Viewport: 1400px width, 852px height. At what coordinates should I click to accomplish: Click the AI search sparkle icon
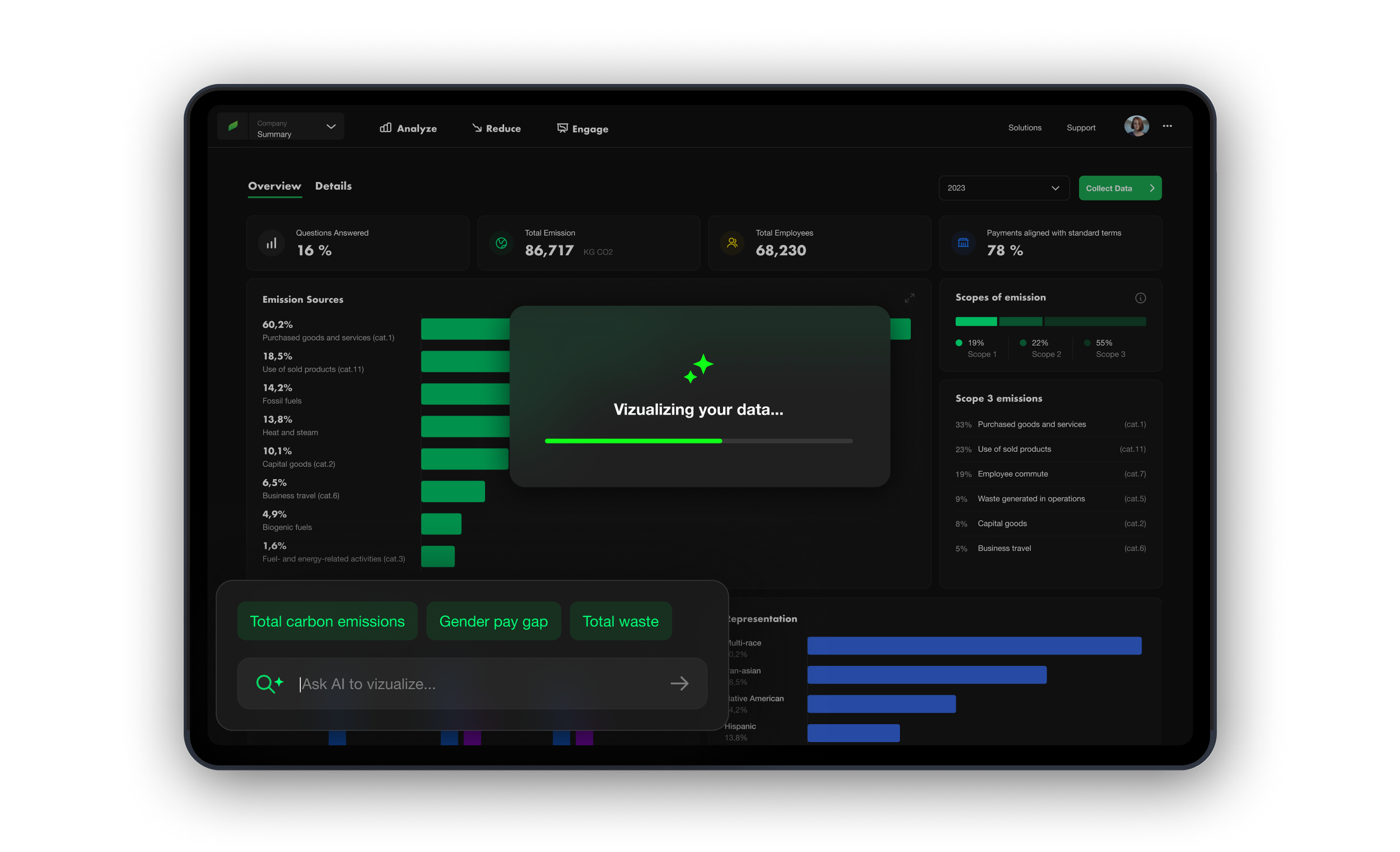(x=269, y=684)
